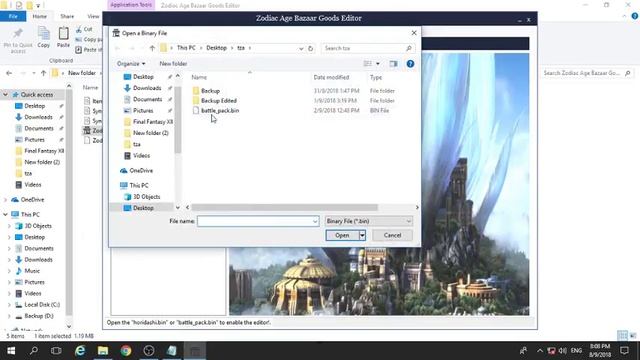
Task: Open the File name history dropdown arrow
Action: click(x=315, y=221)
